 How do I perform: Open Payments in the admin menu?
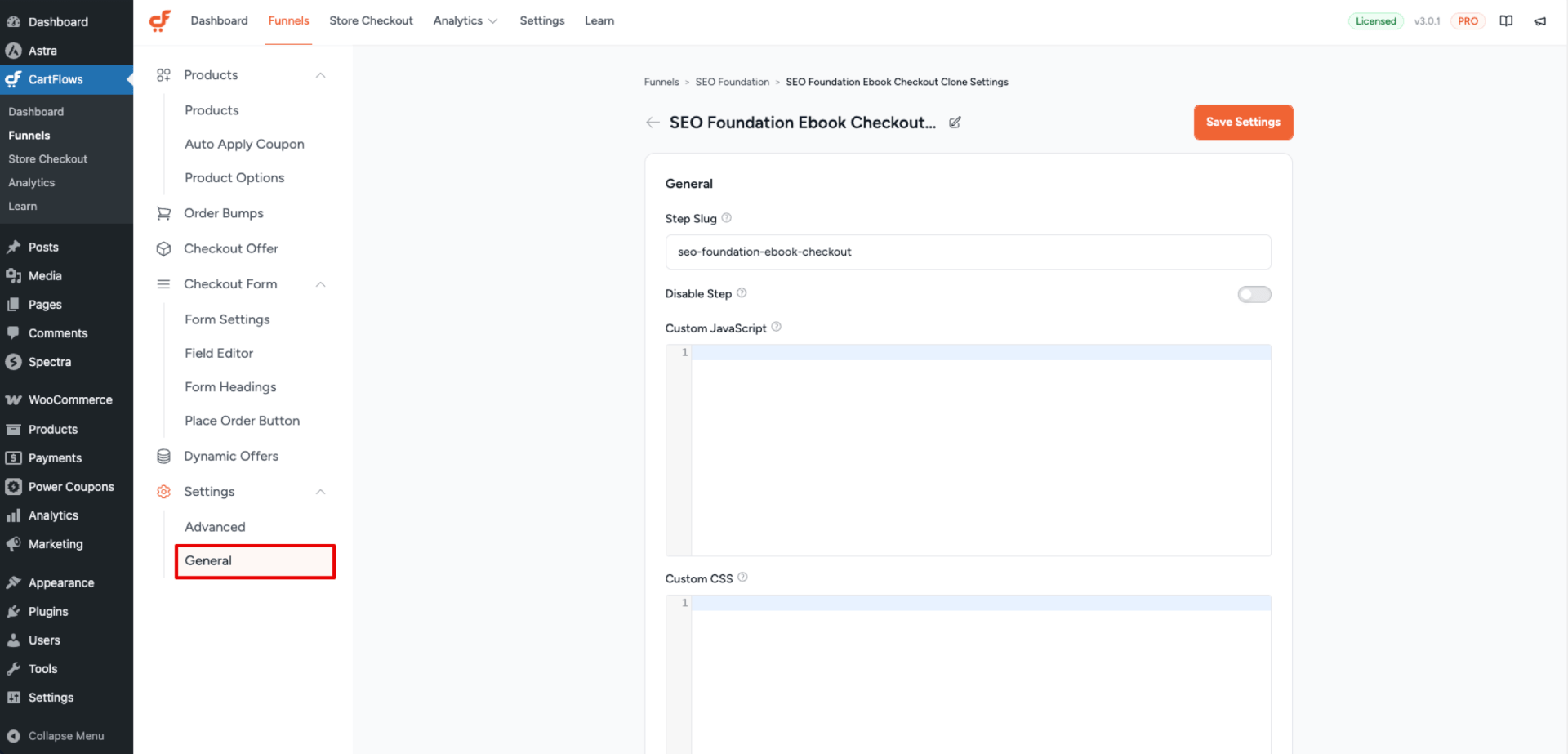55,458
